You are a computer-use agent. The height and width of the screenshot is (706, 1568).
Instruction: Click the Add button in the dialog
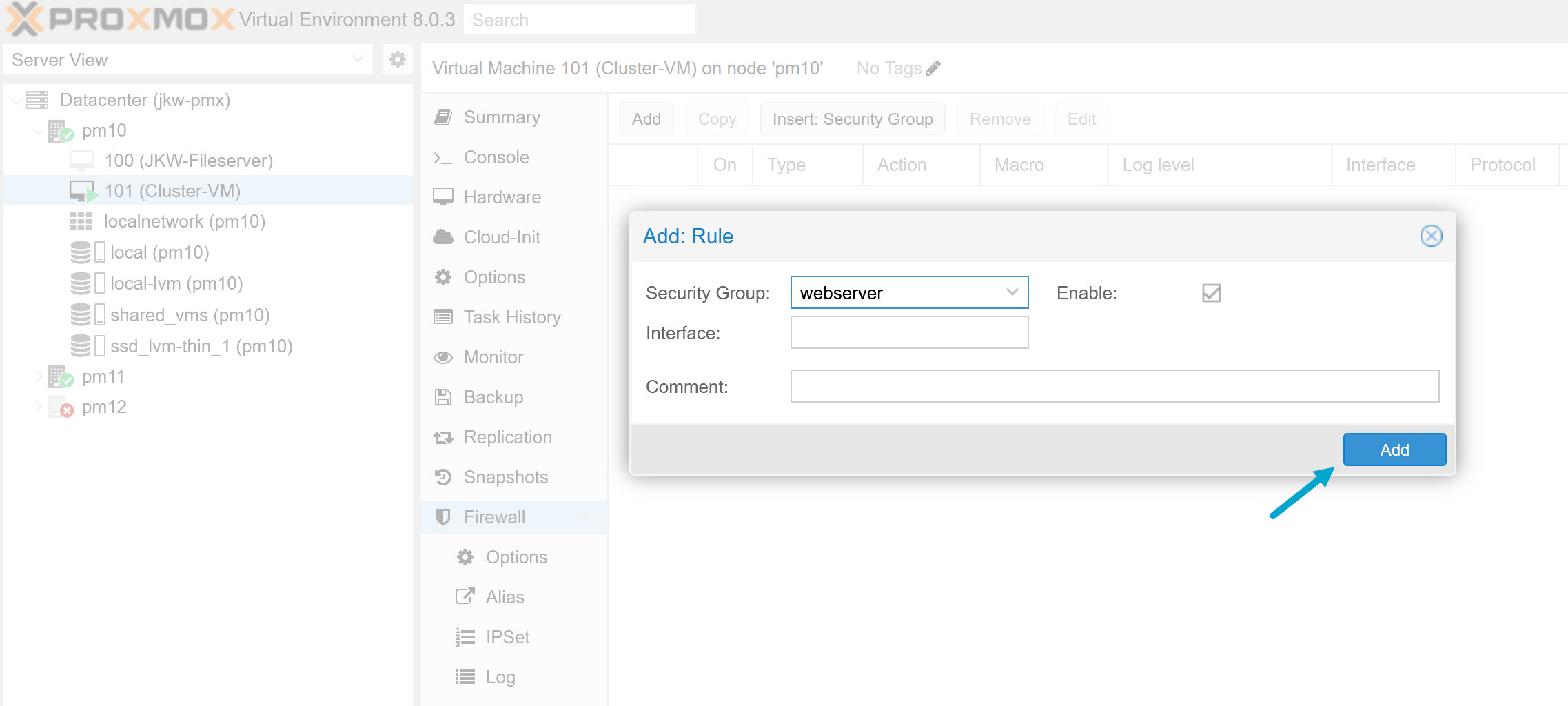[x=1394, y=449]
